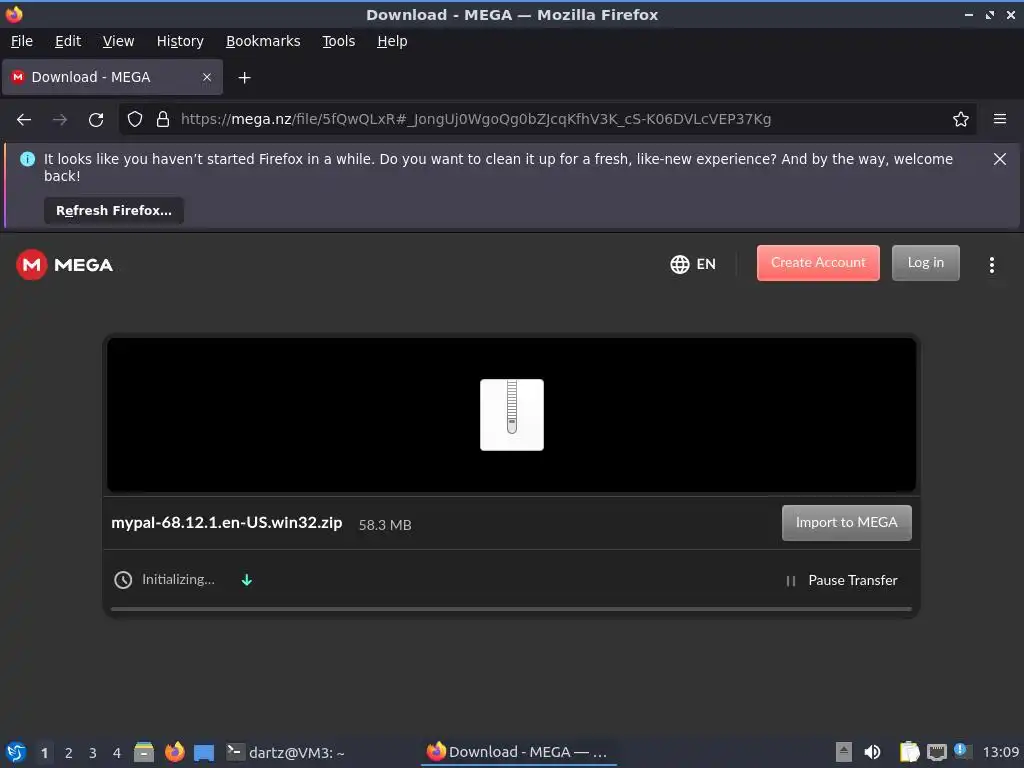Click the Refresh Firefox… button
1024x768 pixels.
[114, 210]
